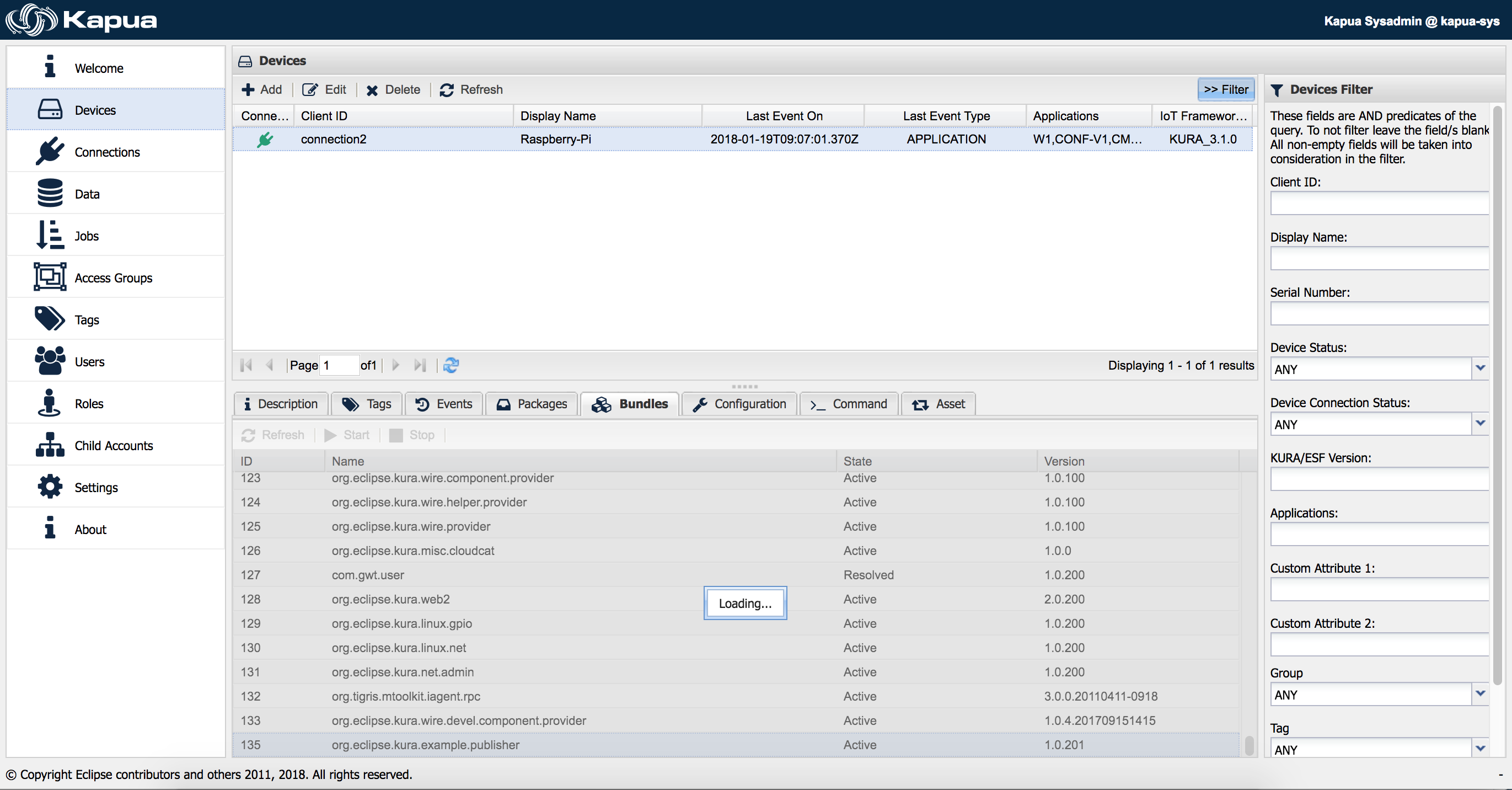Click the Filter button
1512x790 pixels.
click(x=1226, y=89)
